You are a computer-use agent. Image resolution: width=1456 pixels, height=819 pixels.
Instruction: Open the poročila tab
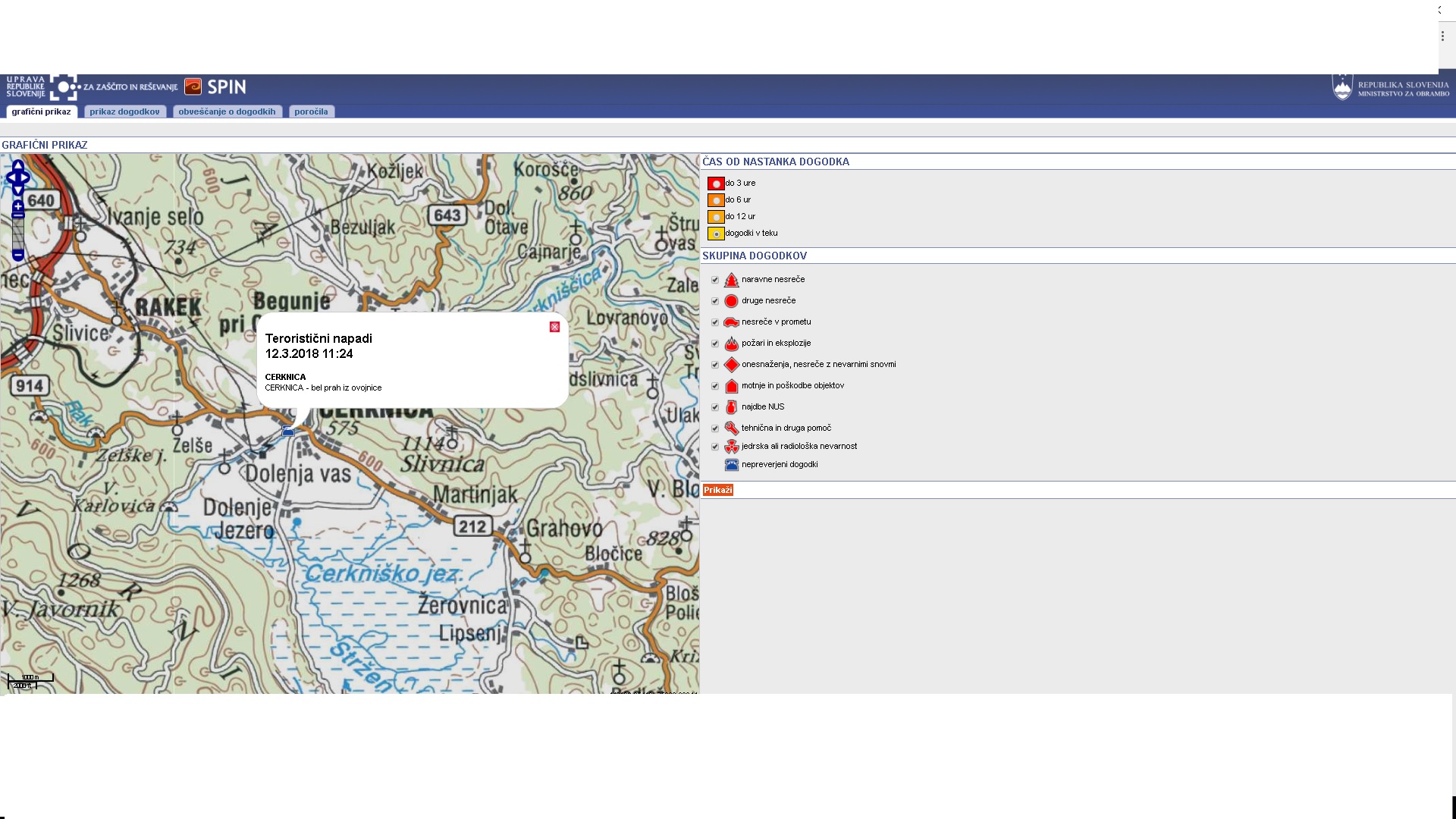(311, 111)
